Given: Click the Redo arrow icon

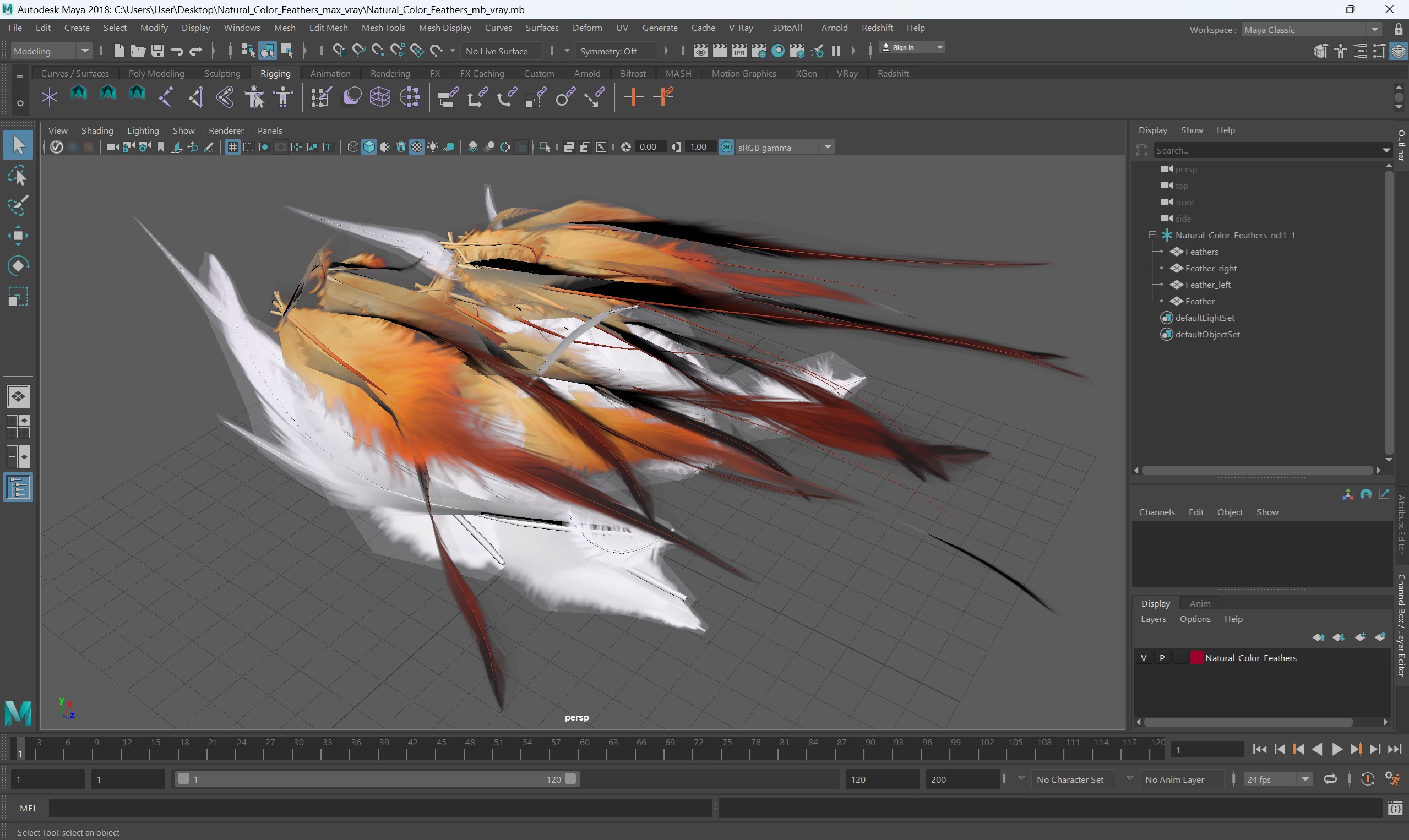Looking at the screenshot, I should [196, 51].
